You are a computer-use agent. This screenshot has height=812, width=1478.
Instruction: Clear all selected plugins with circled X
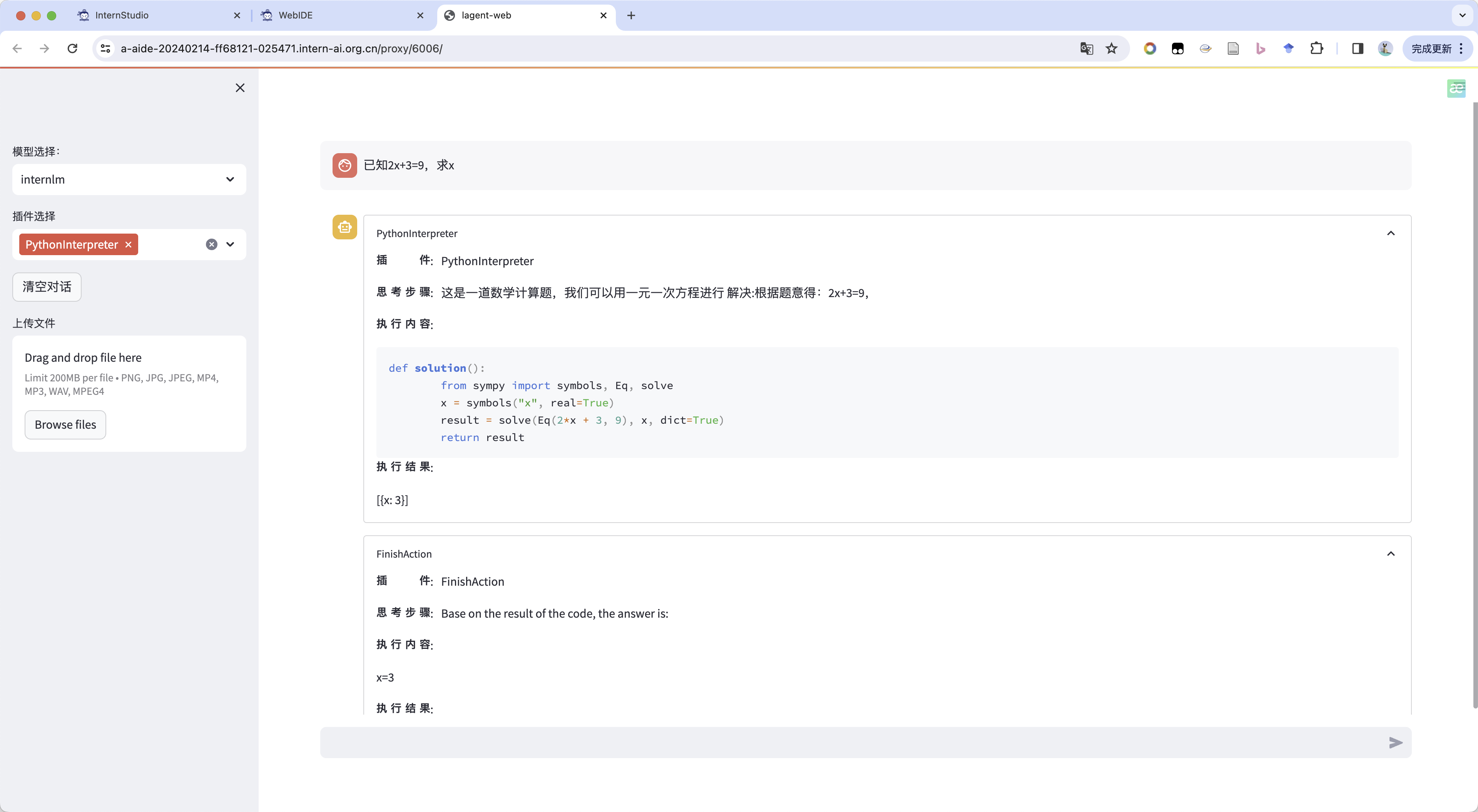pyautogui.click(x=212, y=244)
